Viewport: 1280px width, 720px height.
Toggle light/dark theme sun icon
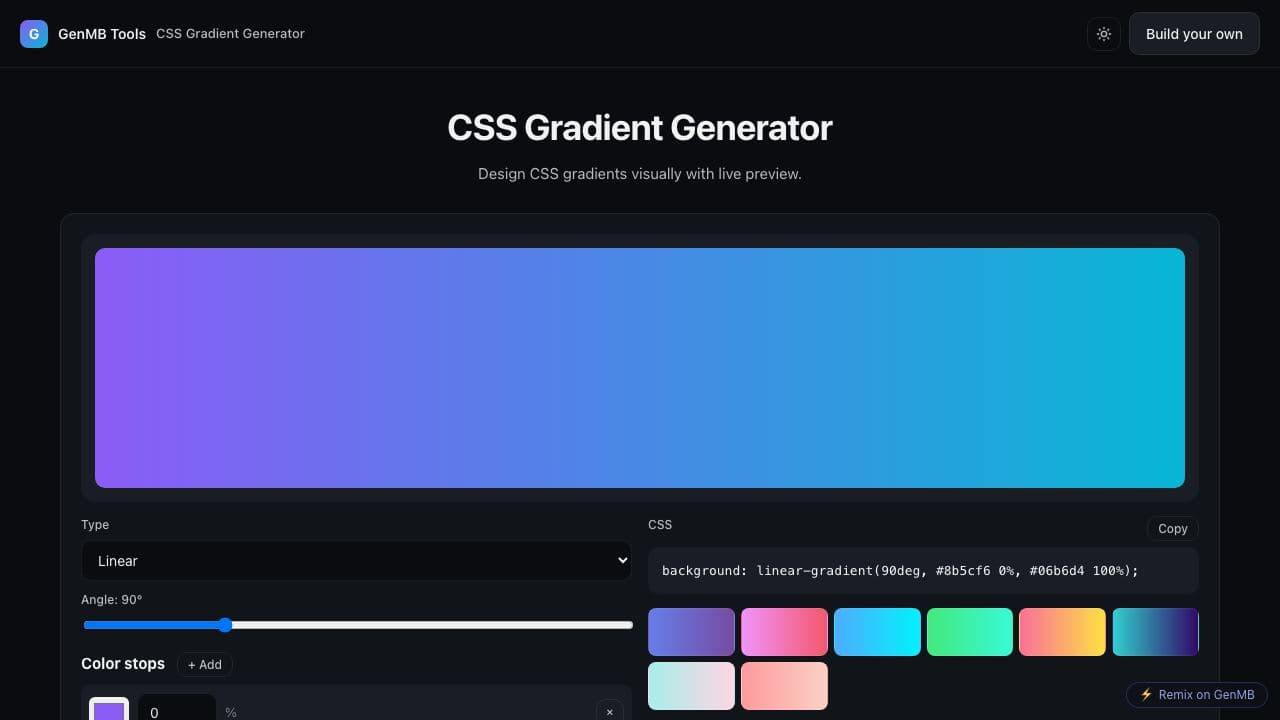1104,34
